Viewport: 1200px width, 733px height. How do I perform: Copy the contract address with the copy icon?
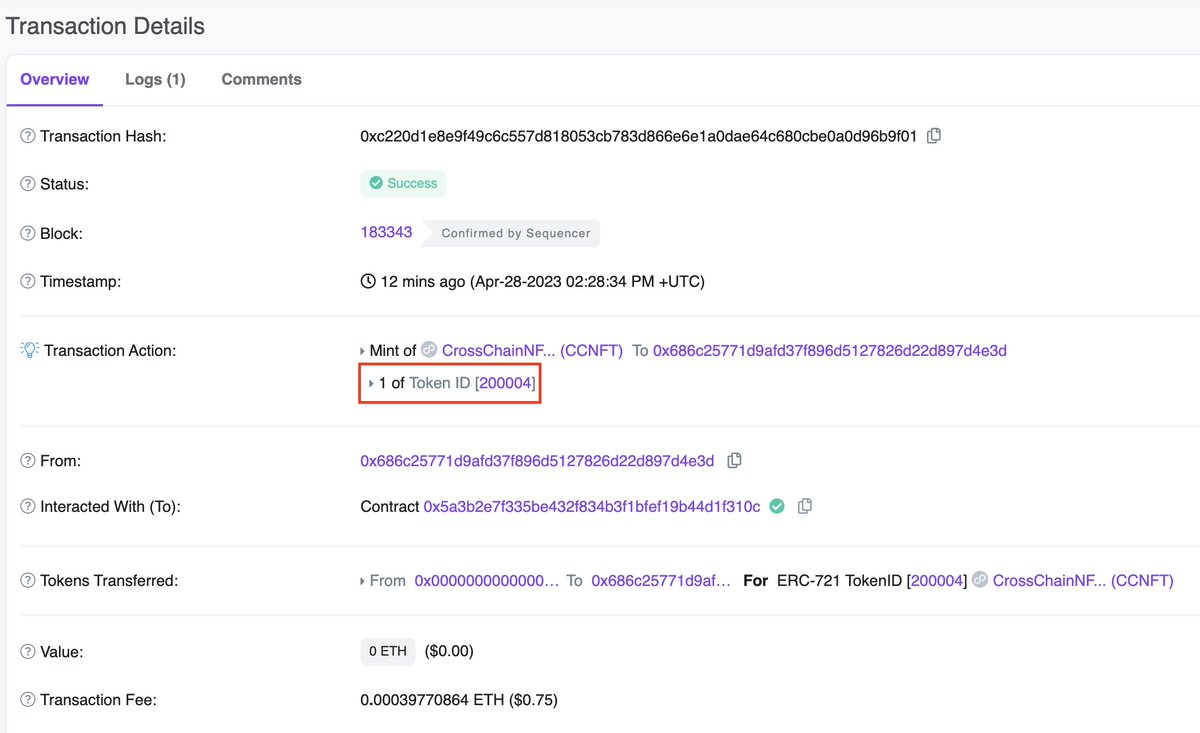tap(805, 506)
